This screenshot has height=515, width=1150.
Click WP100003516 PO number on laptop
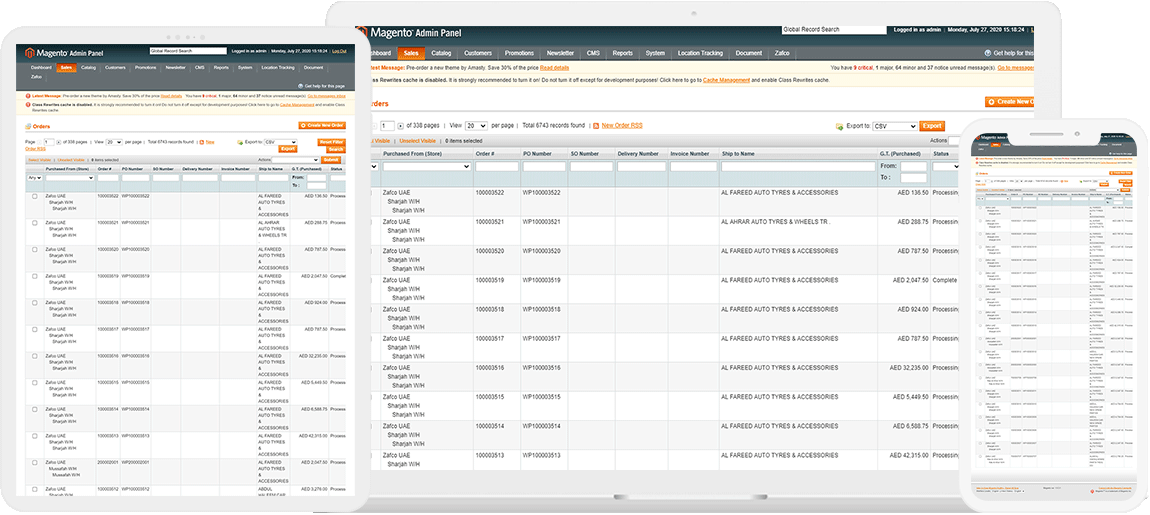(x=541, y=368)
